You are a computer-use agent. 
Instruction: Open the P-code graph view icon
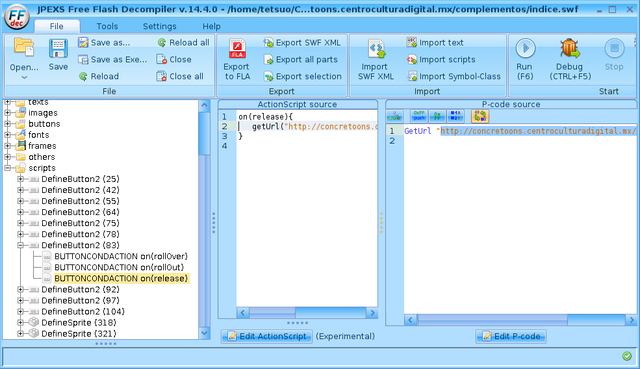(x=395, y=116)
